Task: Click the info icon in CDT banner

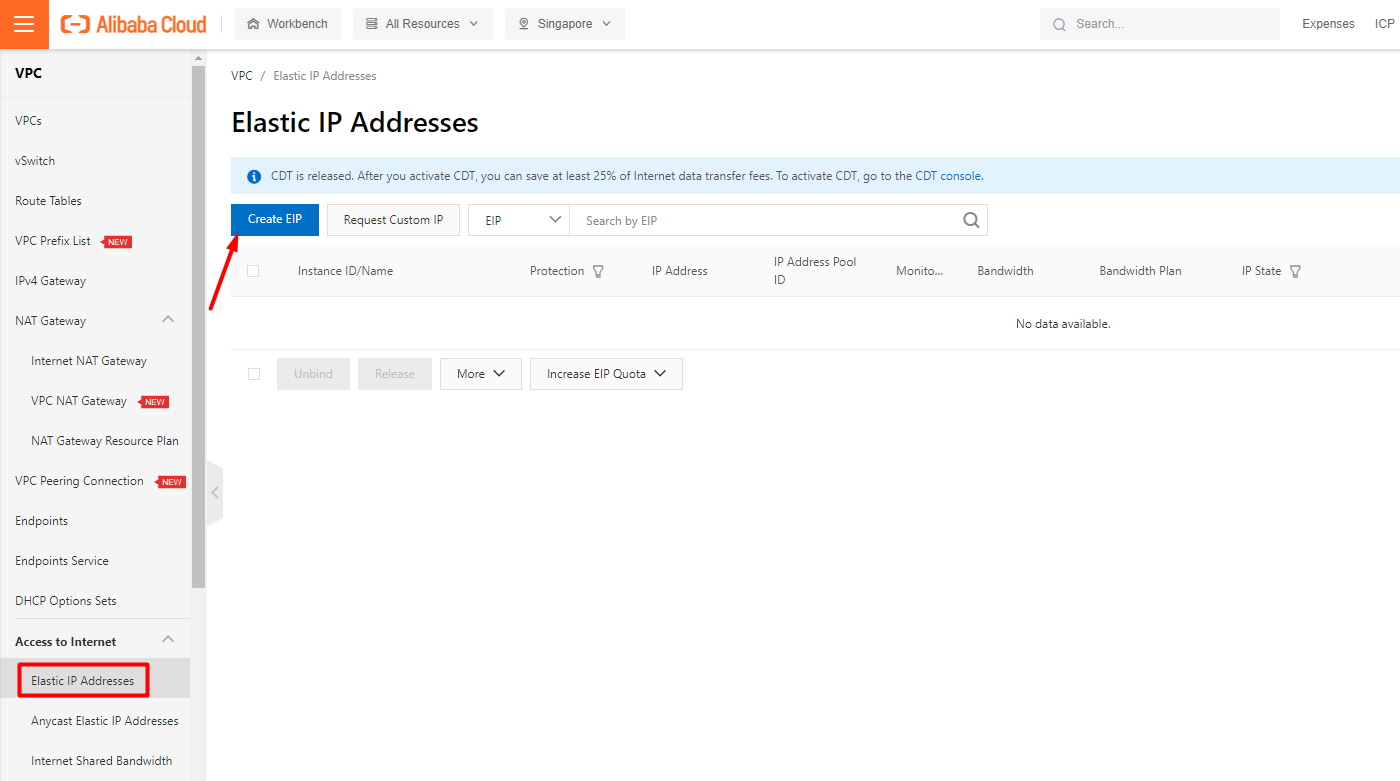Action: point(254,176)
